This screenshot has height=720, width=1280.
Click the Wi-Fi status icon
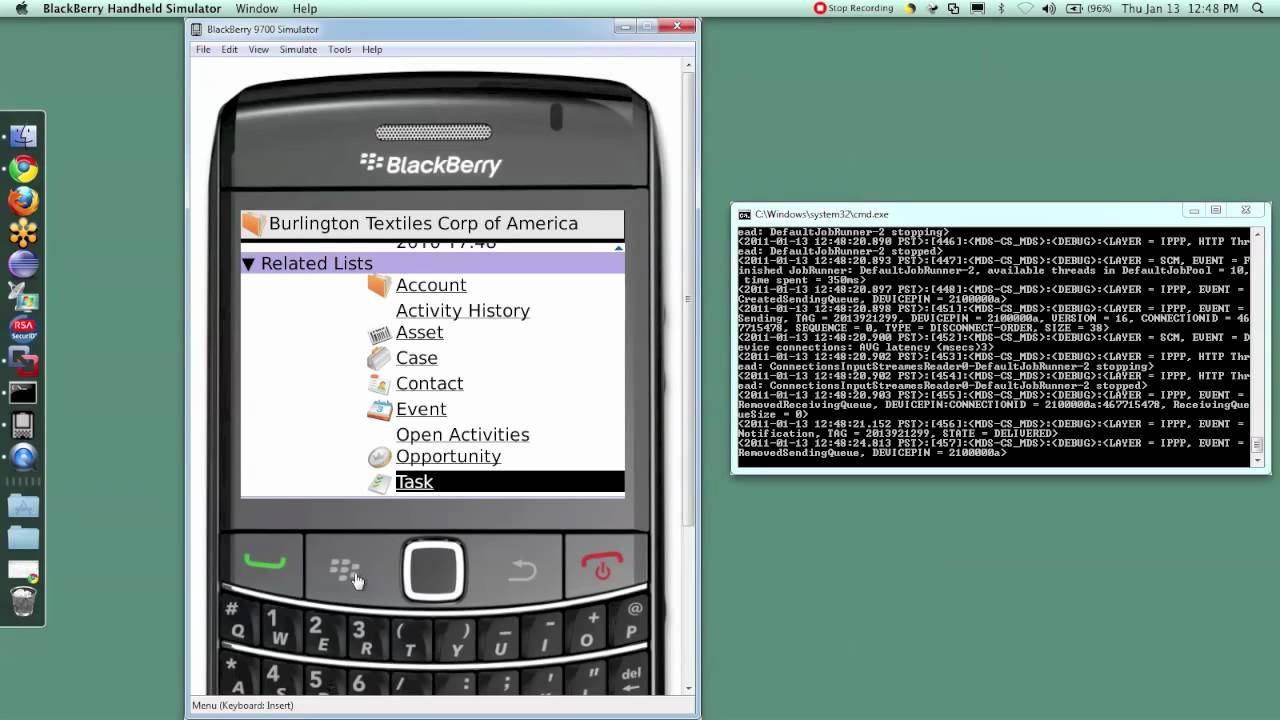tap(1025, 9)
